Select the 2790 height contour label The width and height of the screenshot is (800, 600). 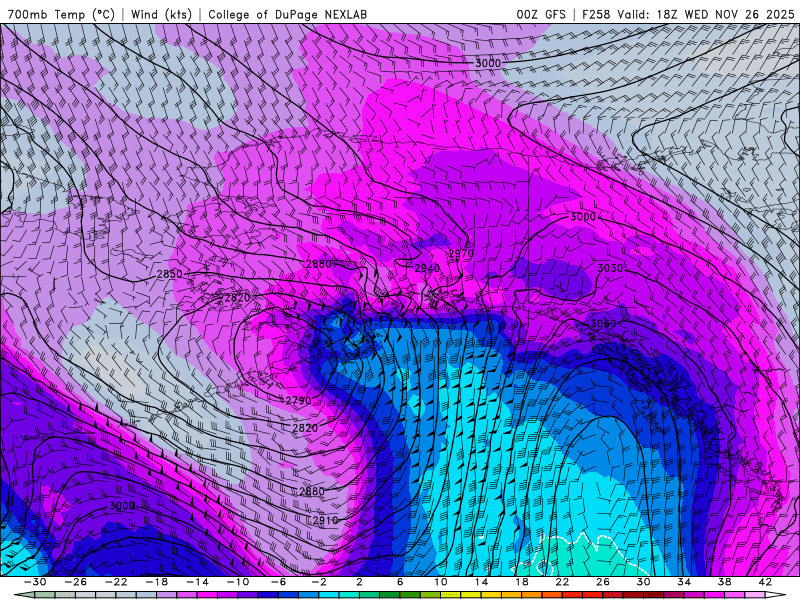[298, 401]
